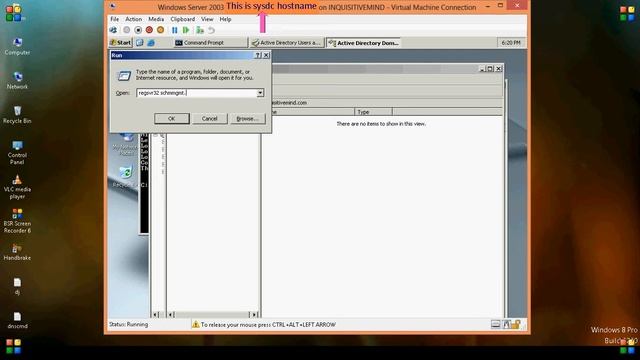
Task: Click the Revert toolbar icon
Action: click(211, 30)
